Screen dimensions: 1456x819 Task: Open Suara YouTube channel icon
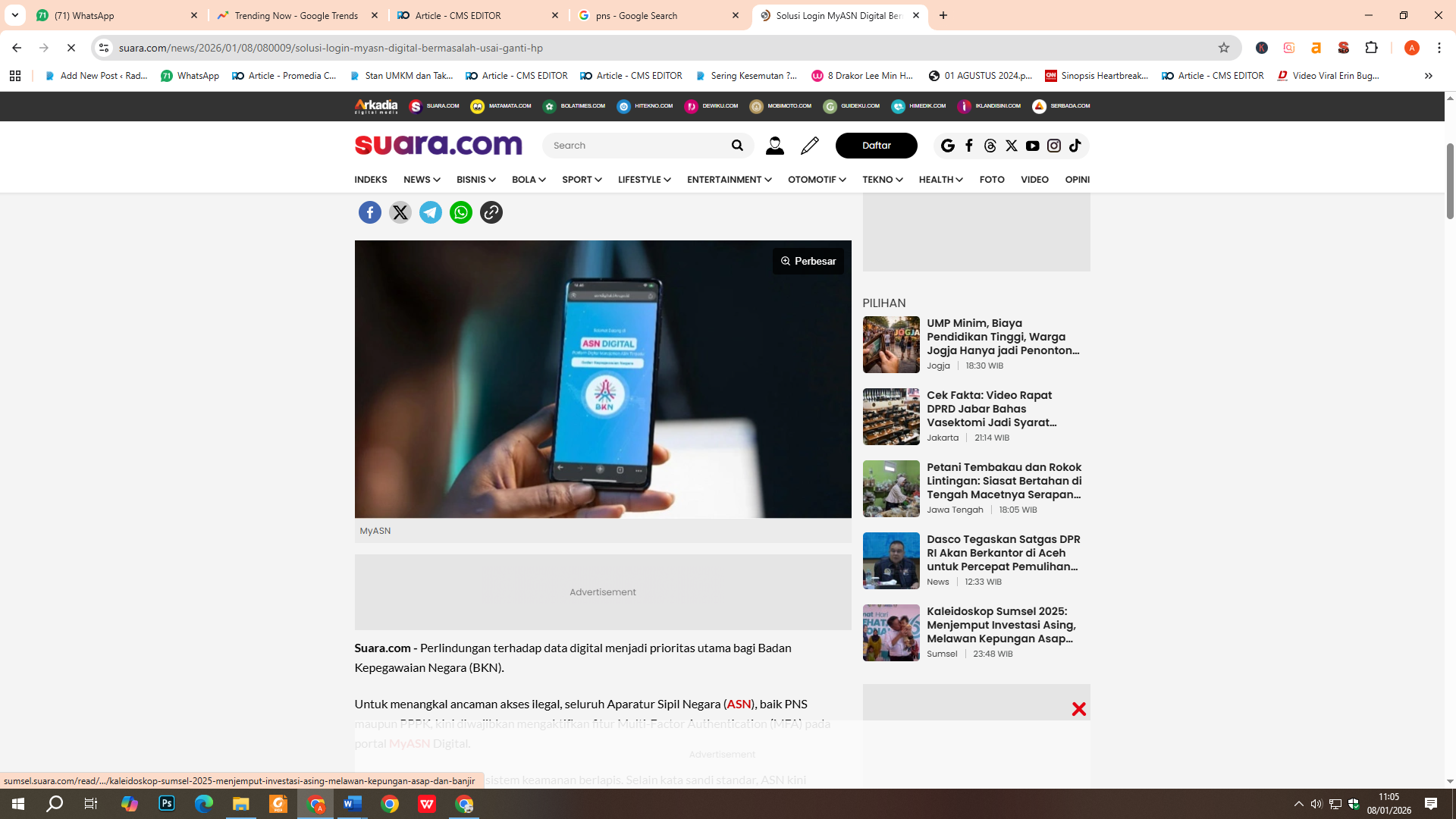click(1032, 146)
